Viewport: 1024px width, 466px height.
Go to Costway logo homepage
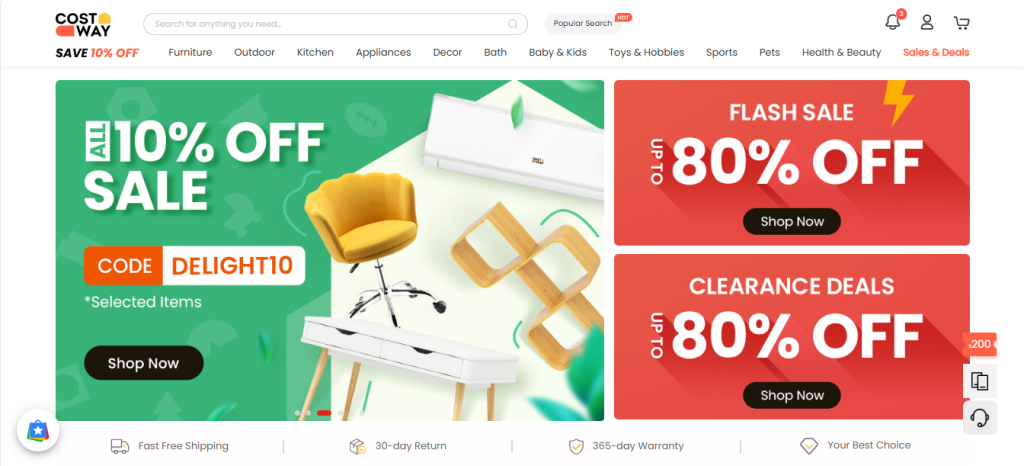[x=83, y=25]
